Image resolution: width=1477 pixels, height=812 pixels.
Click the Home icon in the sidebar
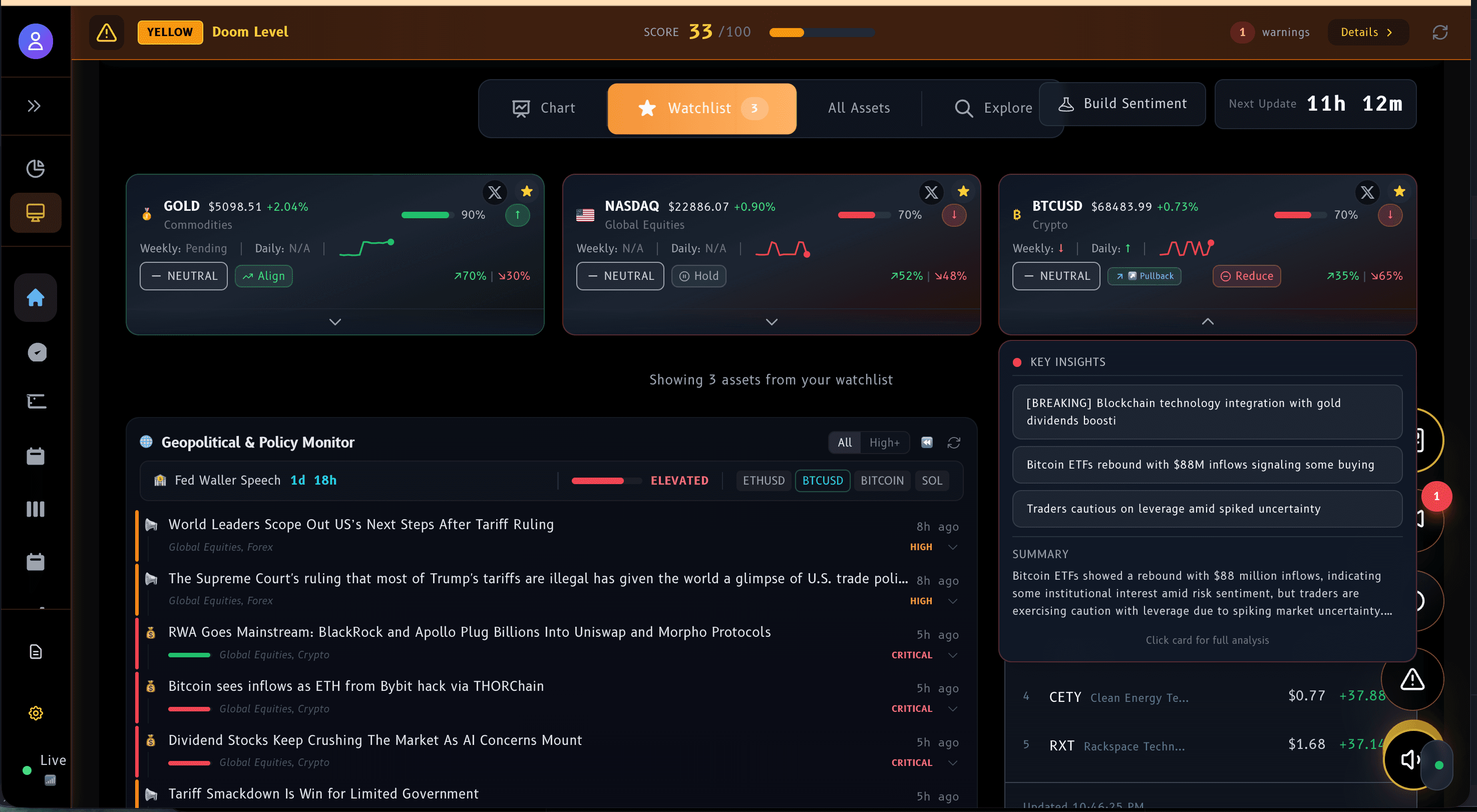point(36,298)
